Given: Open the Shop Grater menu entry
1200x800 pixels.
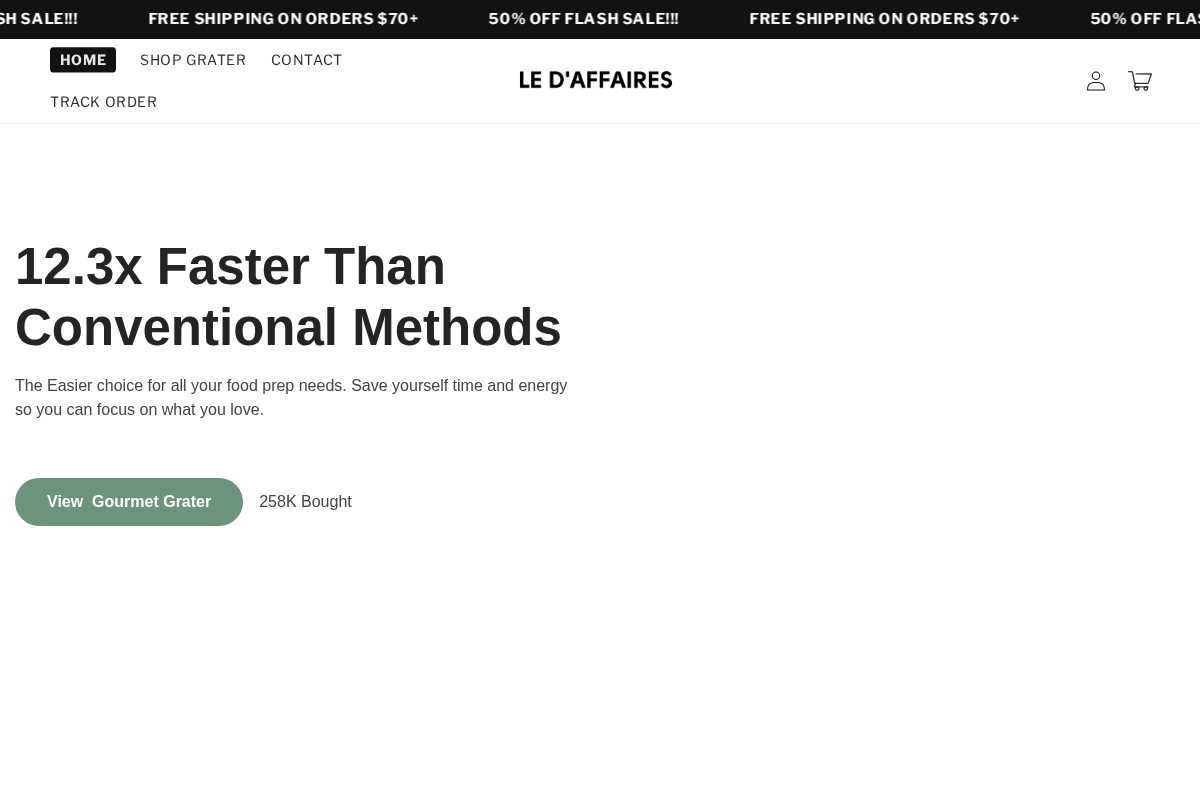Looking at the screenshot, I should point(193,60).
